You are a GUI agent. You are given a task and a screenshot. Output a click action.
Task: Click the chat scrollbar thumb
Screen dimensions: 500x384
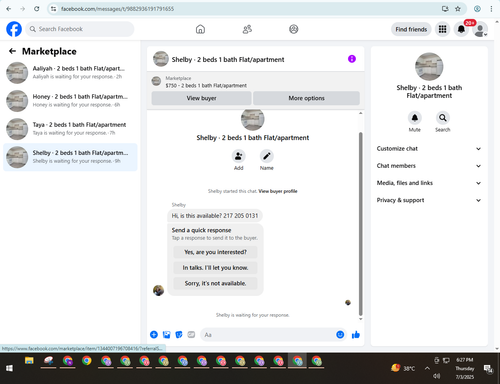tap(360, 224)
